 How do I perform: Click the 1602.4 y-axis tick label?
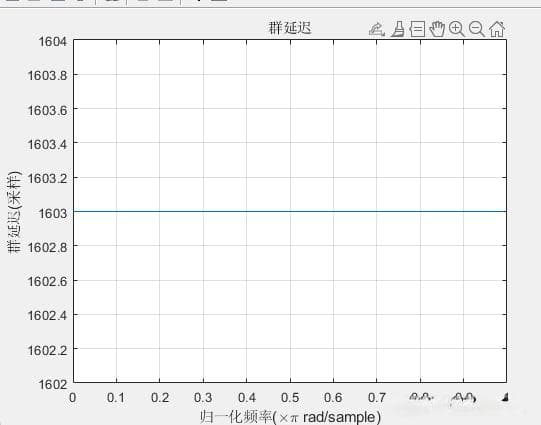point(47,315)
